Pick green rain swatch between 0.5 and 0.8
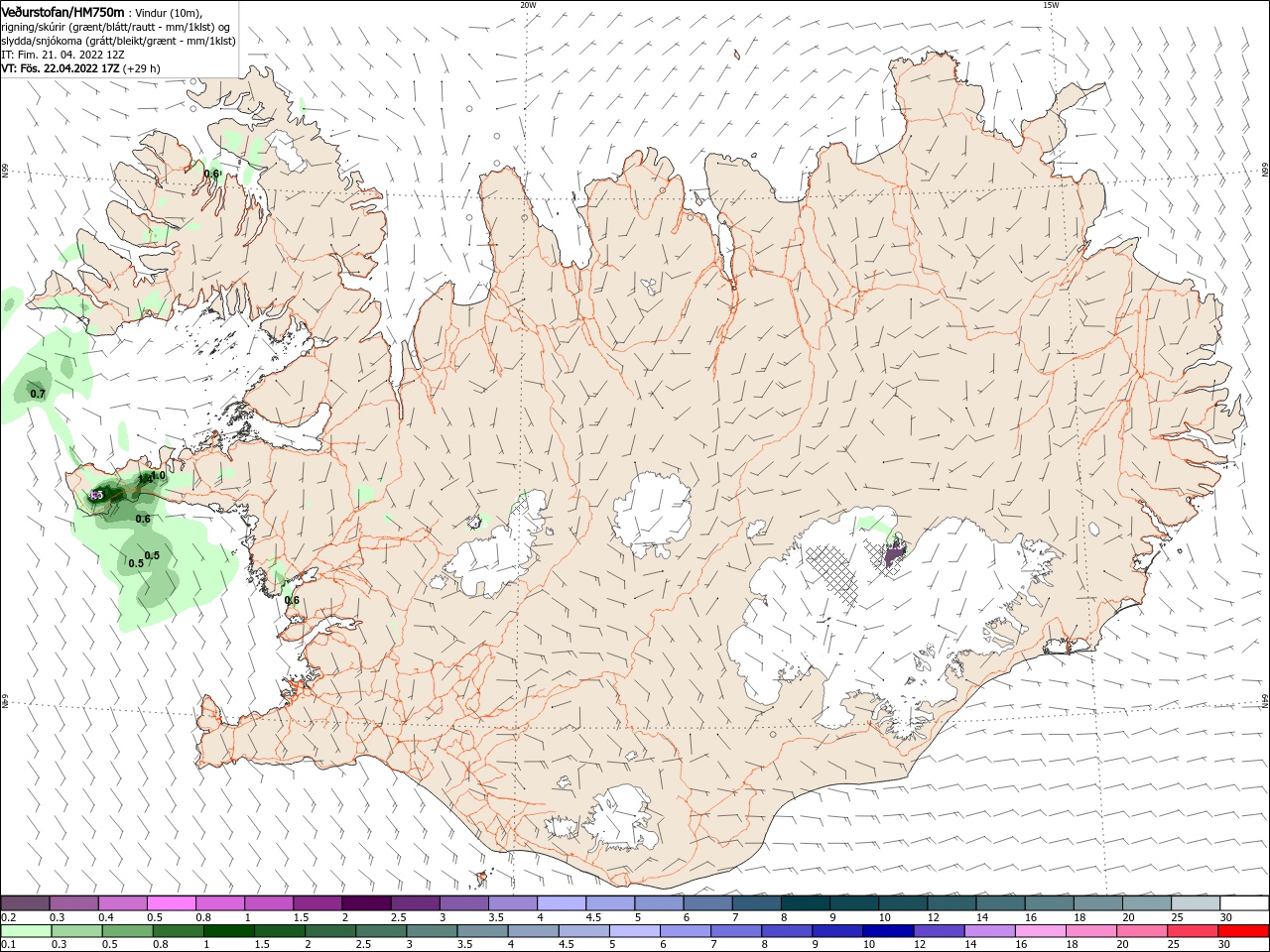Image resolution: width=1270 pixels, height=952 pixels. point(127,931)
